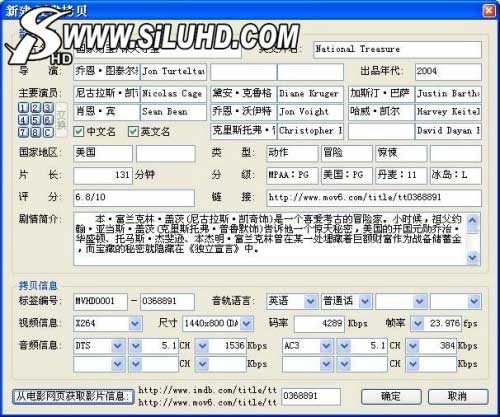
Task: Click number button 6 in the keypad
Action: (x=48, y=120)
